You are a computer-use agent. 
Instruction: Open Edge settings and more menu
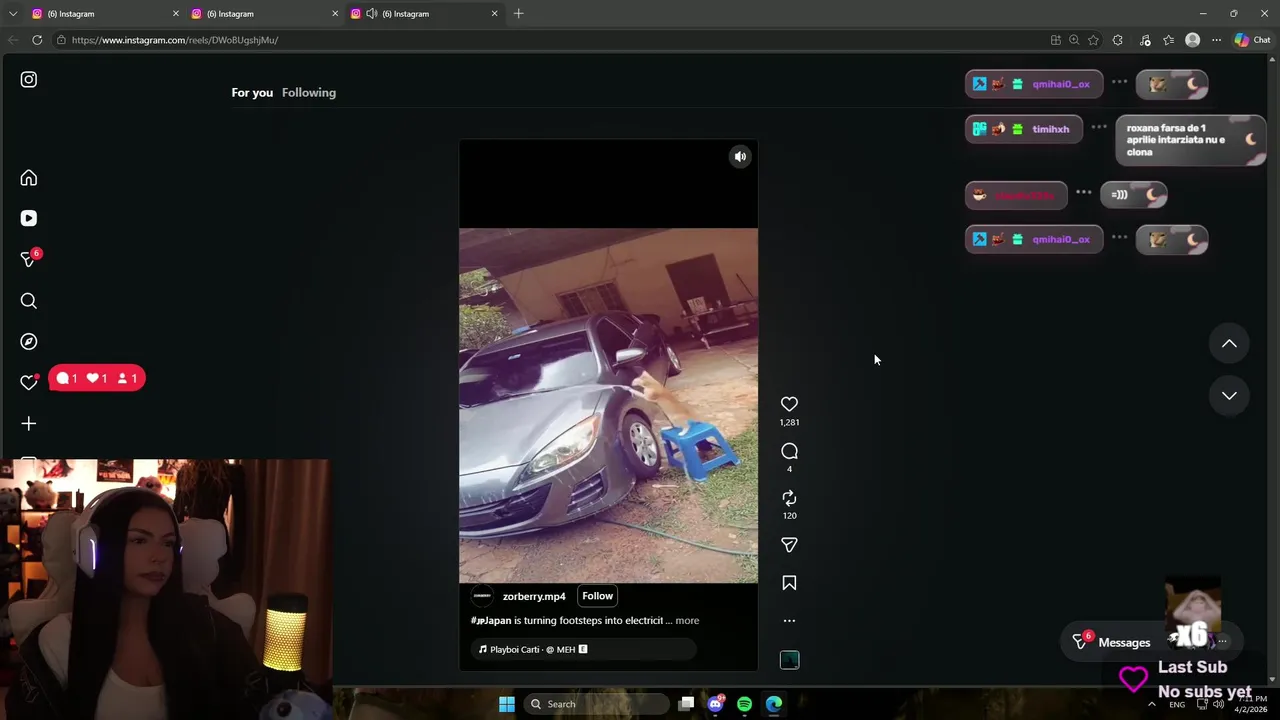tap(1216, 40)
